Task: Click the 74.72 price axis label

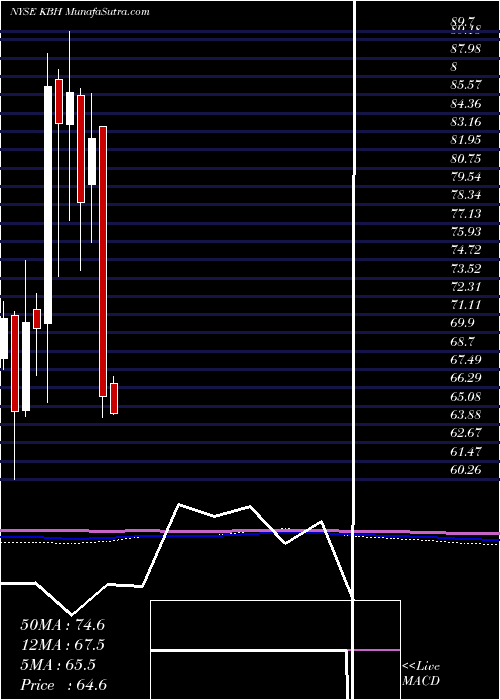Action: 466,250
